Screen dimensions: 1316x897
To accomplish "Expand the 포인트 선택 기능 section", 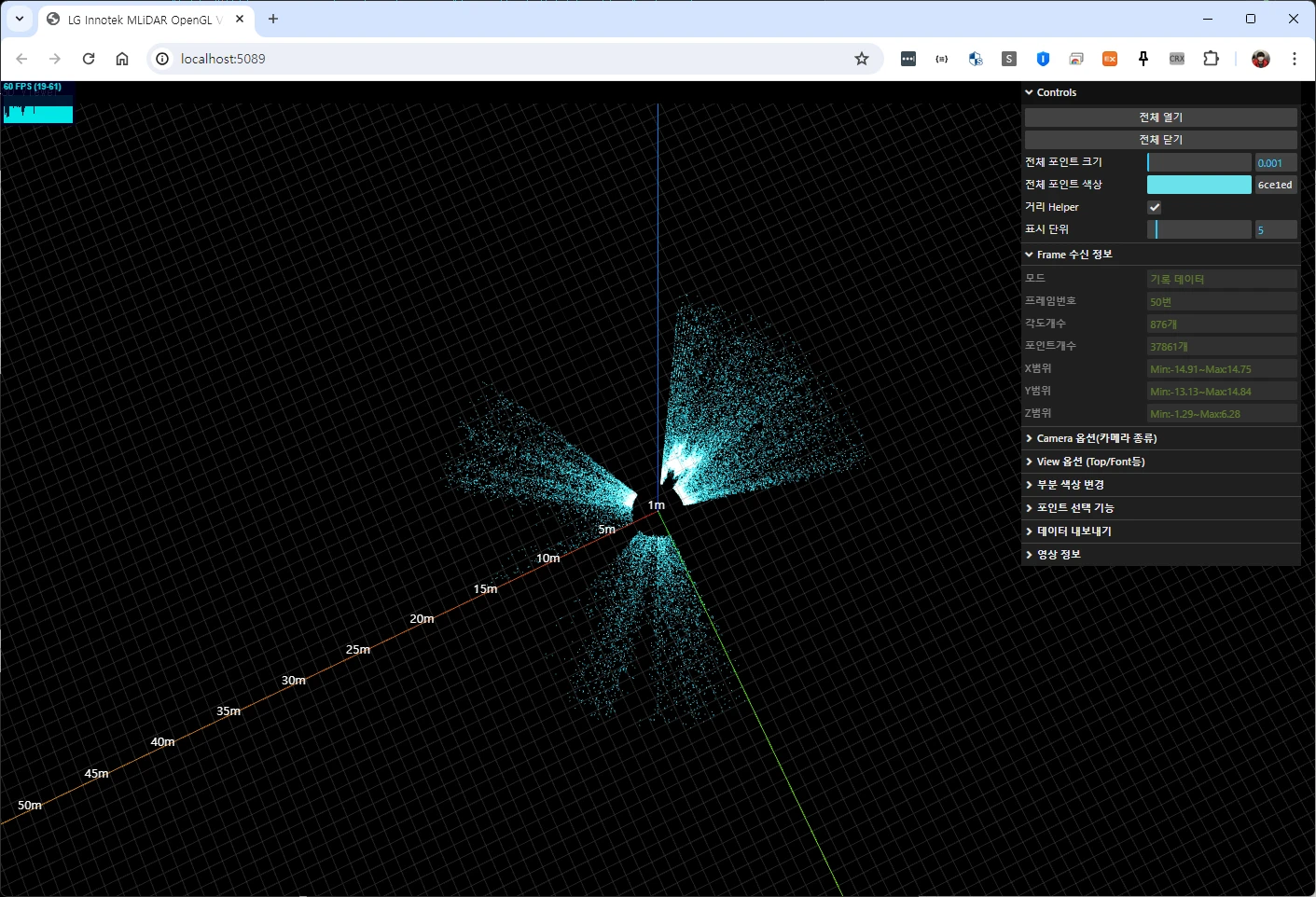I will pos(1160,508).
